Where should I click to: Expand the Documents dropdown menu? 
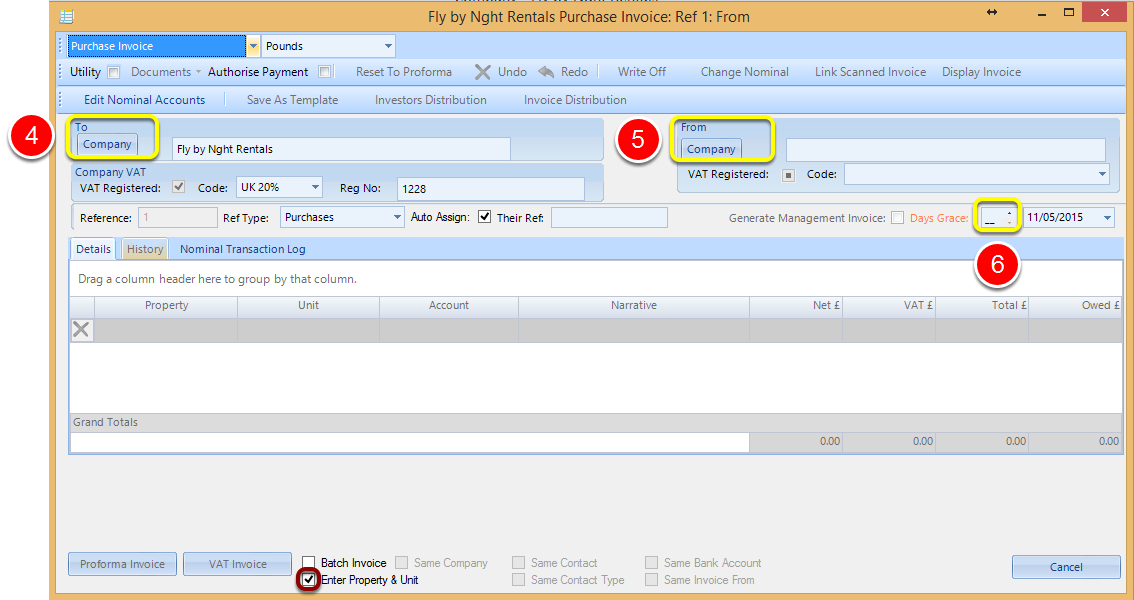click(166, 72)
